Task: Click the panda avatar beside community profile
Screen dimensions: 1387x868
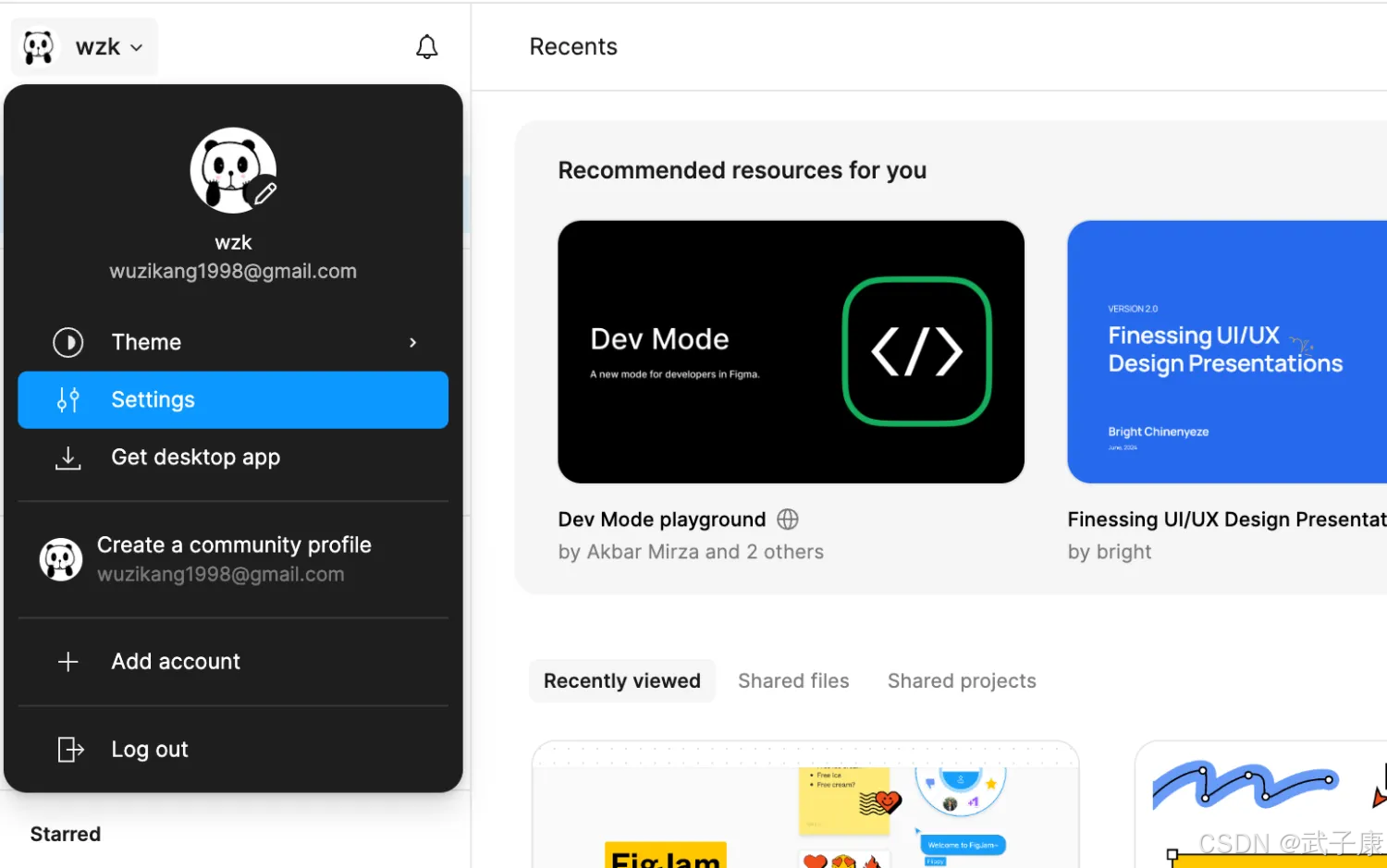Action: point(61,559)
